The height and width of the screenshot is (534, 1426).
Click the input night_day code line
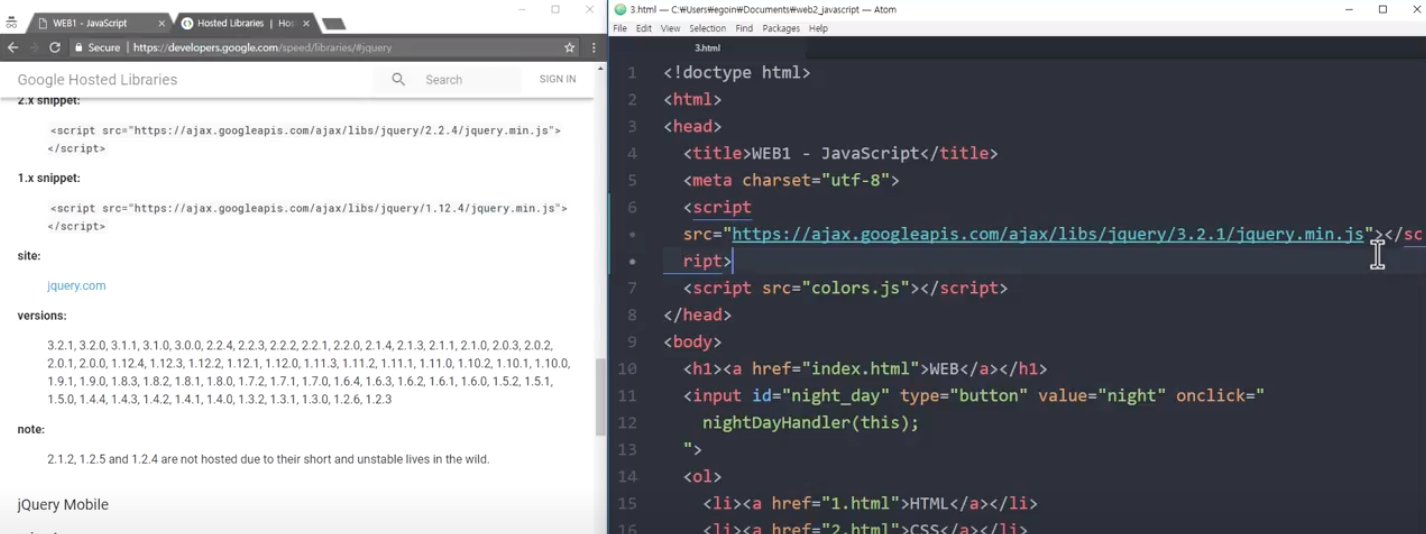973,396
